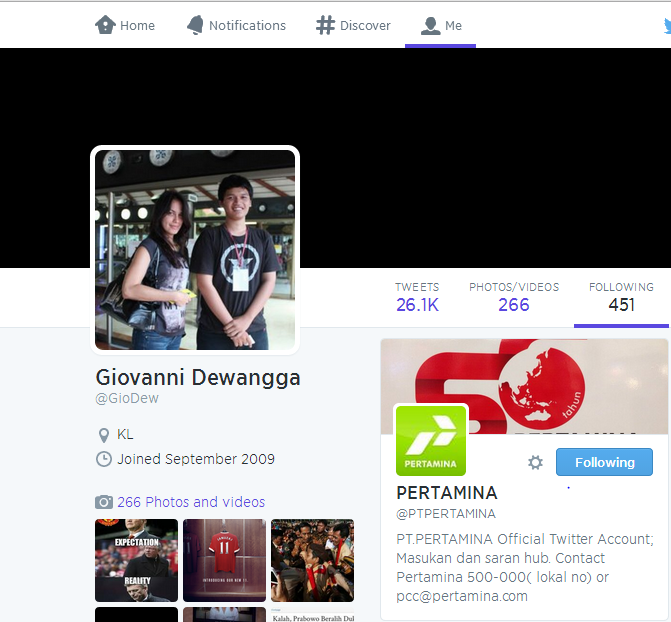Open Kalah, Prabowo article thumbnail
Viewport: 671px width, 622px height.
click(312, 615)
